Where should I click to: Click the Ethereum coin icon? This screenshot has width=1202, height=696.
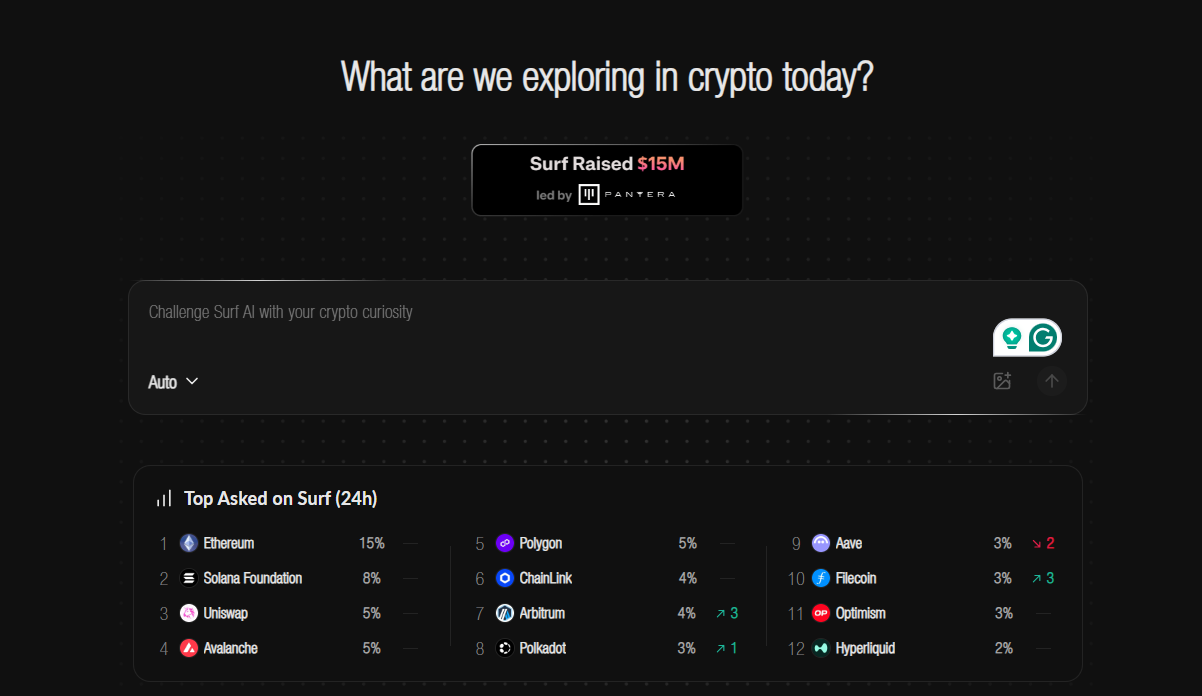(x=187, y=543)
